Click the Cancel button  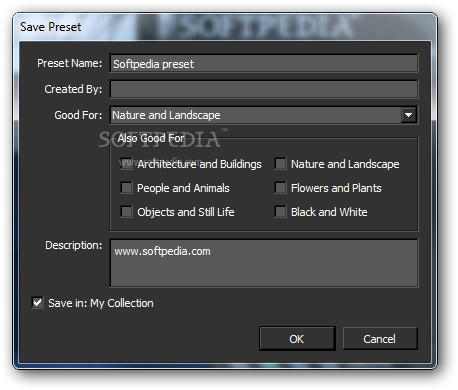pos(380,339)
